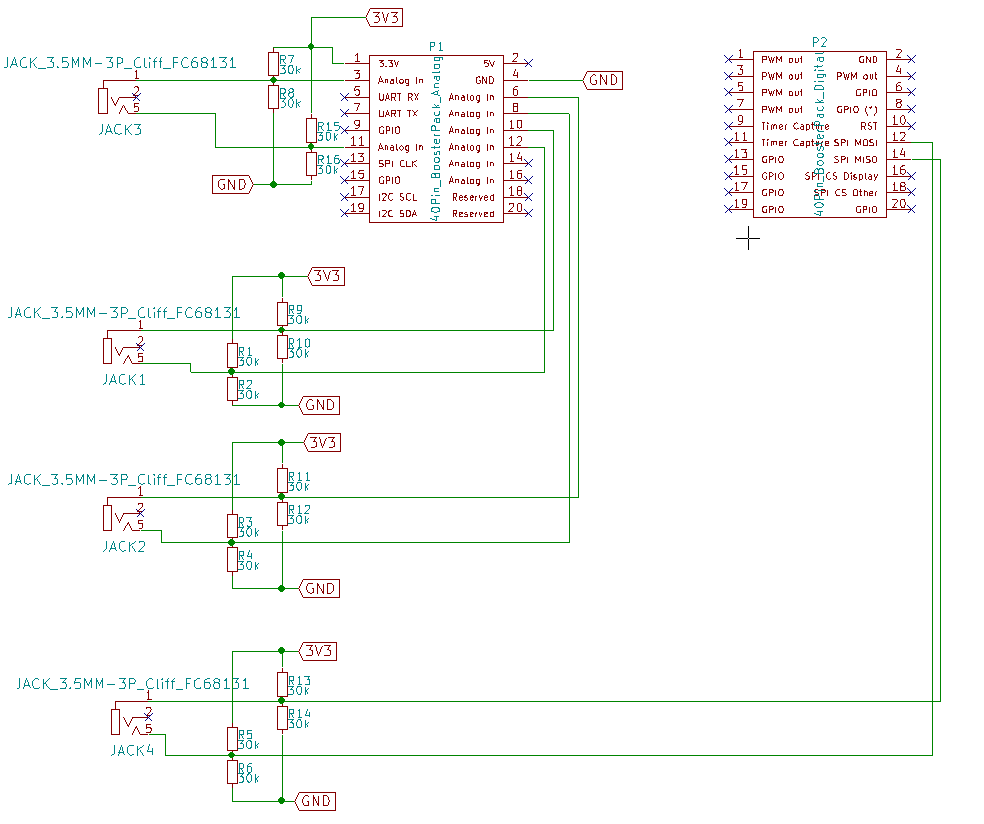Select resistor R2 symbol
The height and width of the screenshot is (824, 984).
(x=232, y=388)
